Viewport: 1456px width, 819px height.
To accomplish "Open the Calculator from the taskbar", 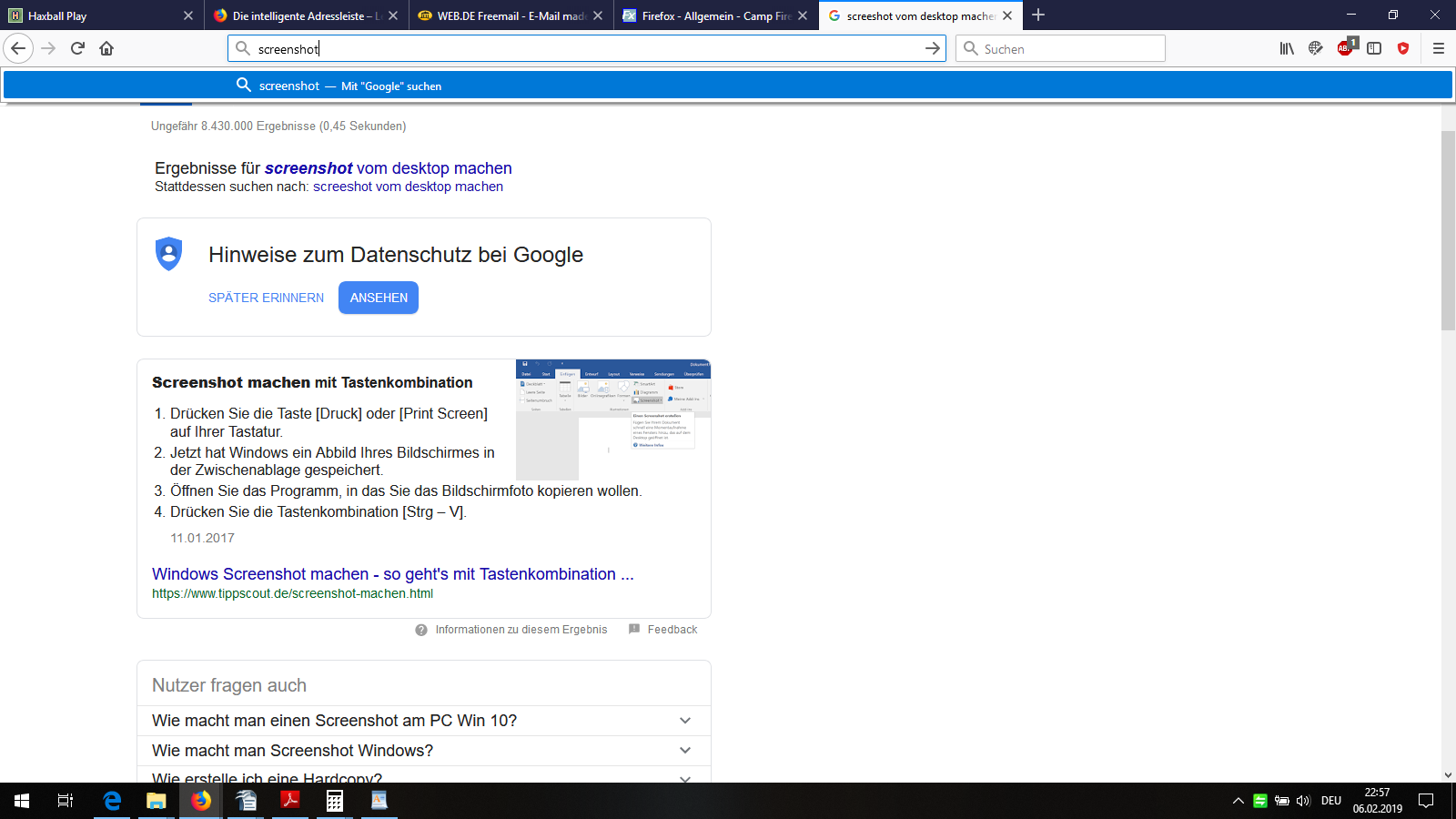I will tap(335, 801).
